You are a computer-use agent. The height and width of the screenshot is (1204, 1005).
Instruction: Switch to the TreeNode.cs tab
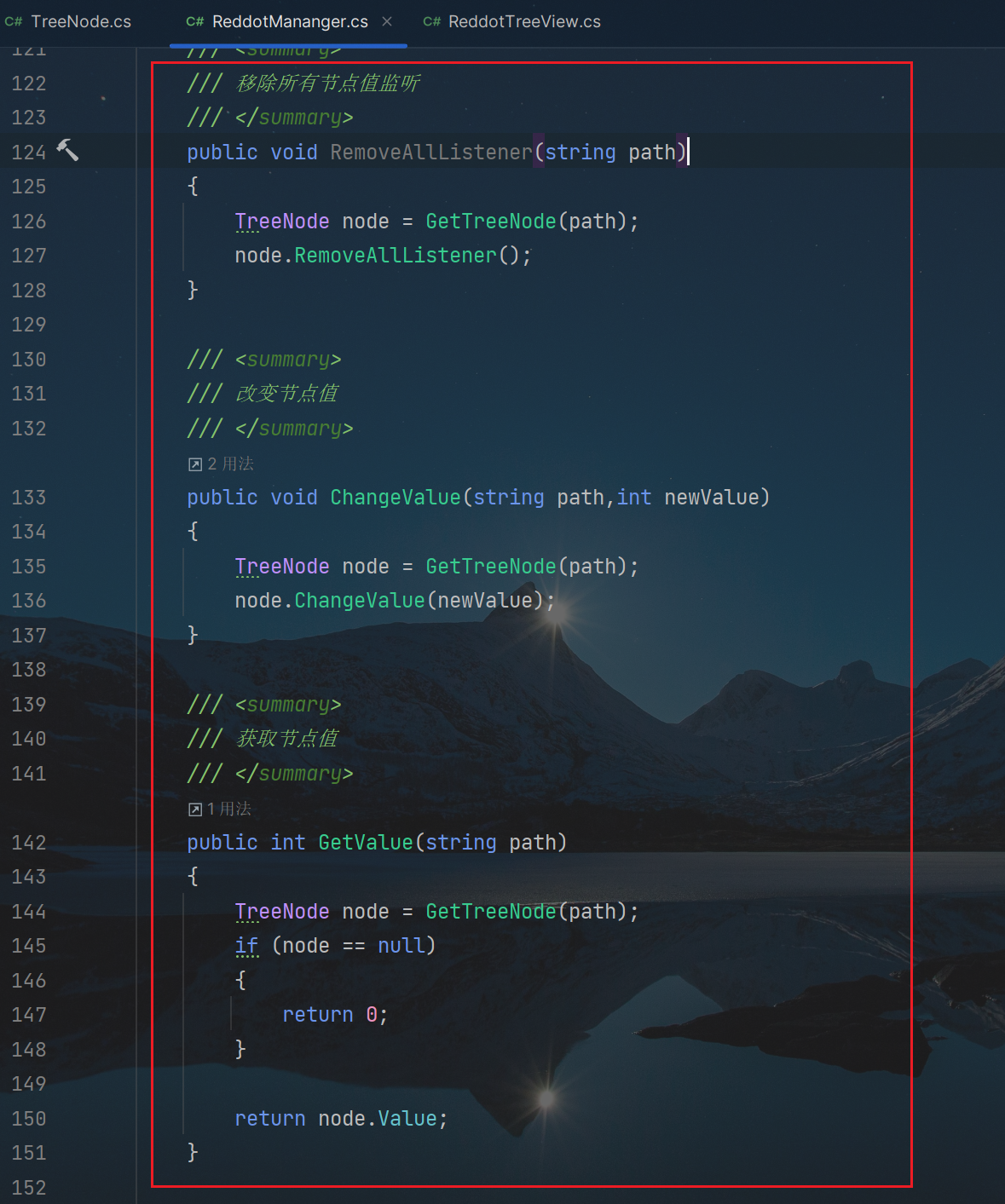tap(69, 21)
